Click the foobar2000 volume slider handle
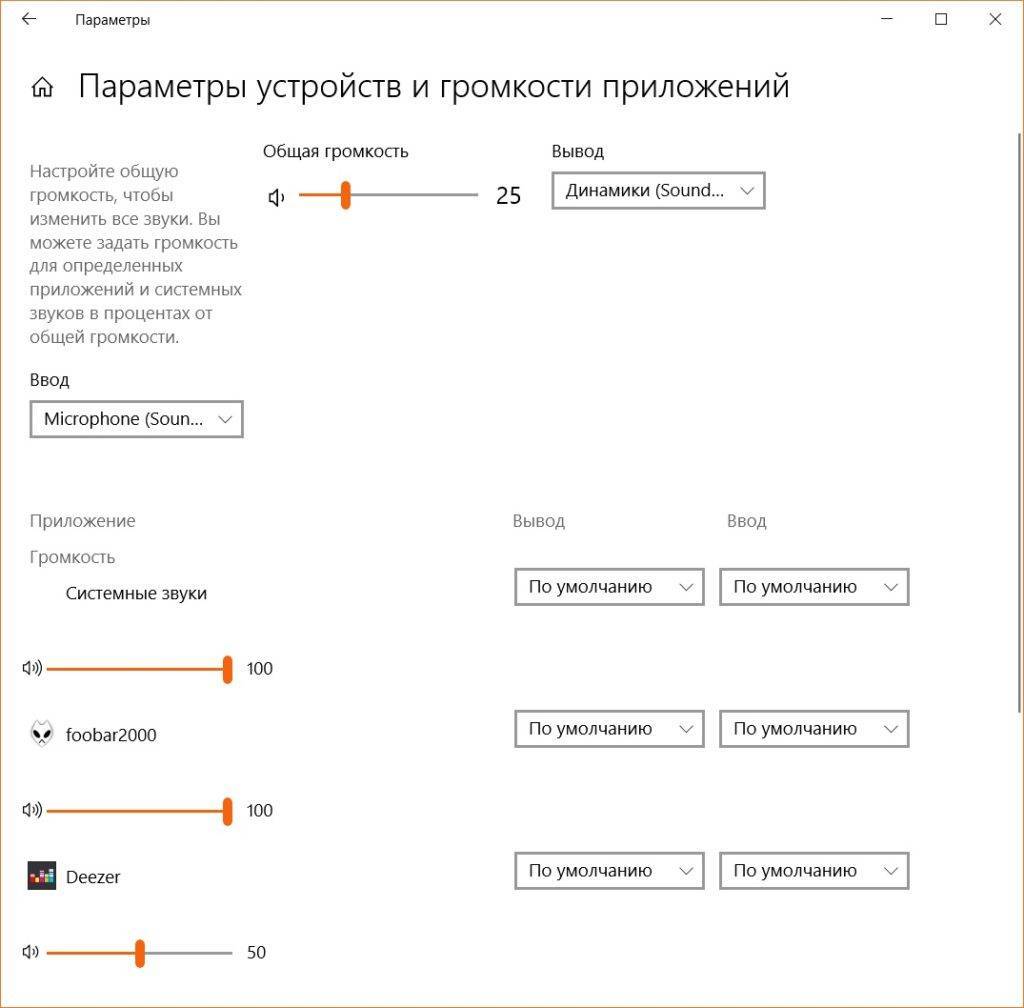1024x1008 pixels. (x=228, y=811)
